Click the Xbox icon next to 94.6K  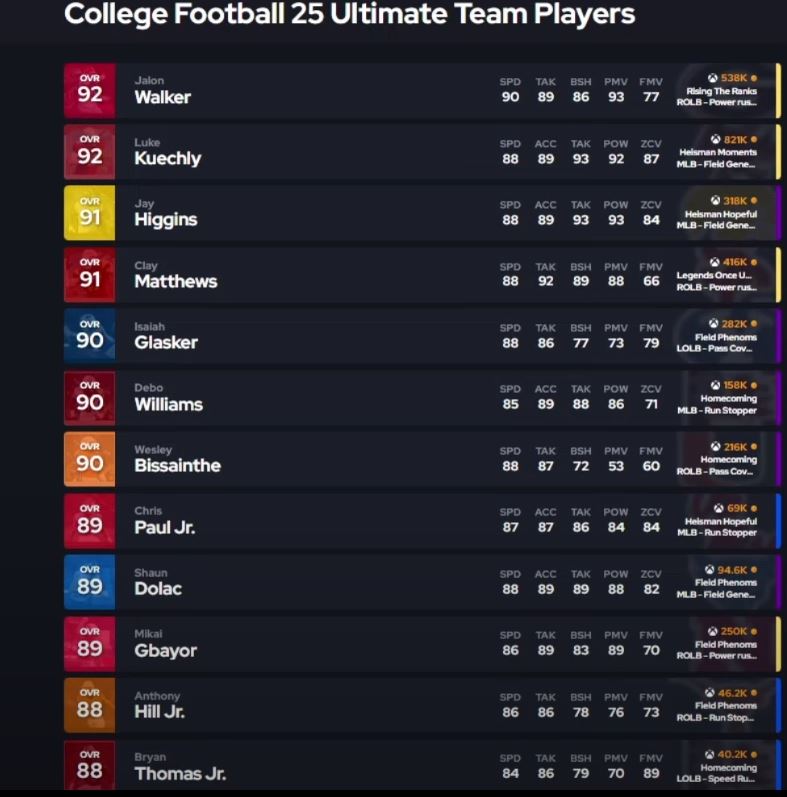click(709, 570)
